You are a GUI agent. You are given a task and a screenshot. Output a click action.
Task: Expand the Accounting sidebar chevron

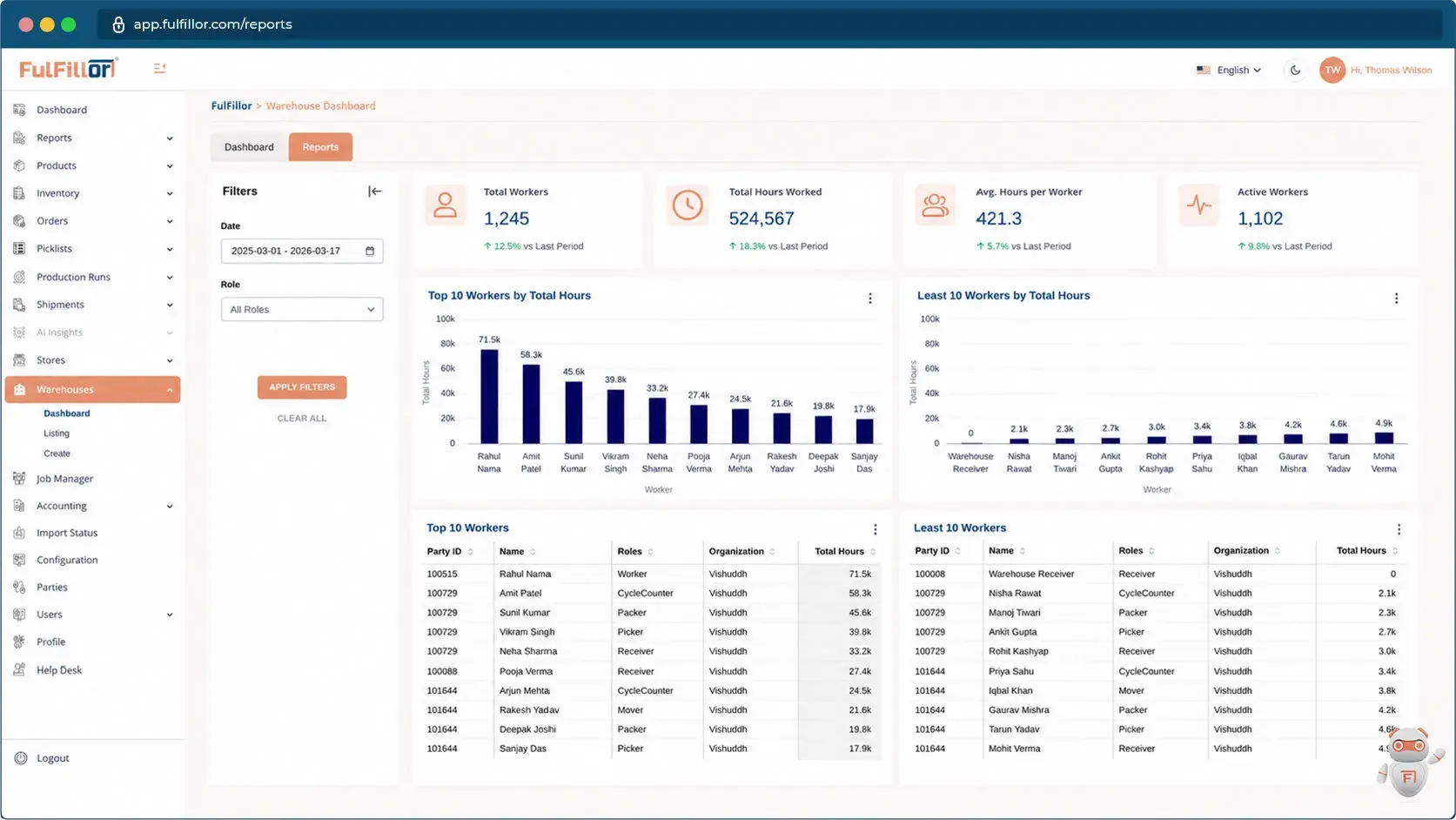[x=170, y=507]
